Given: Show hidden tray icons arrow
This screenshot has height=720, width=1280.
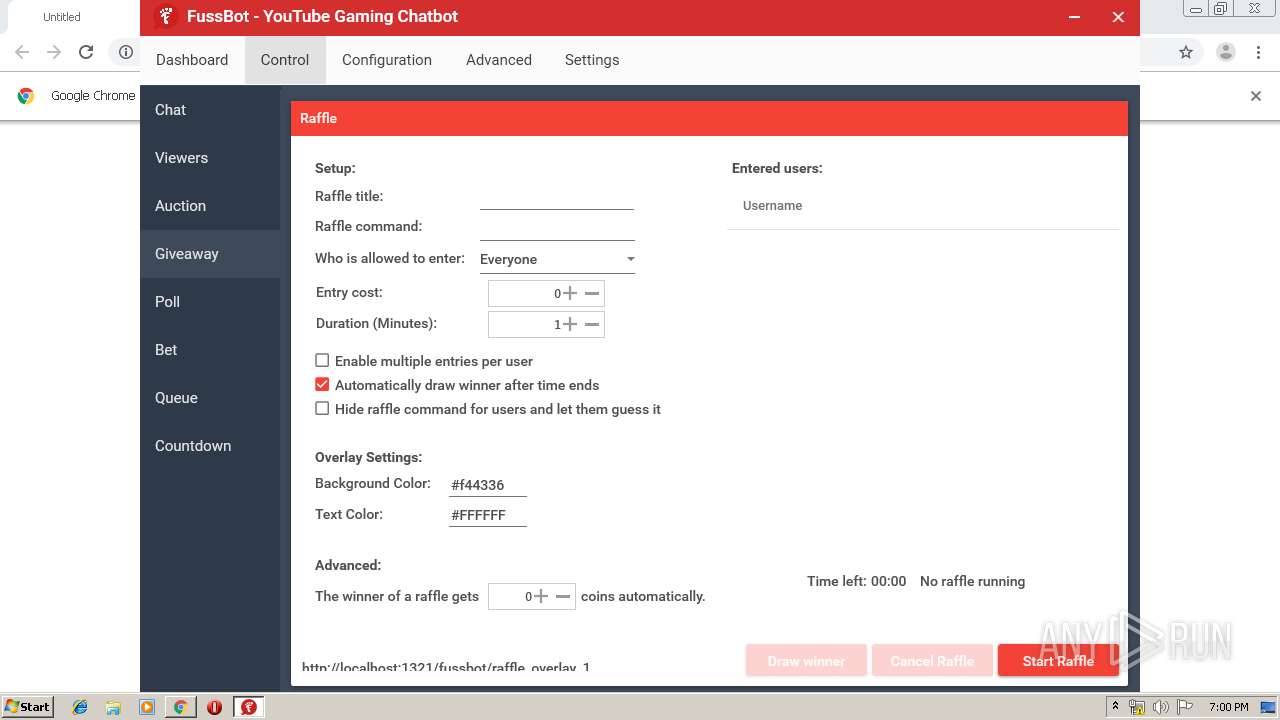Looking at the screenshot, I should (1115, 707).
